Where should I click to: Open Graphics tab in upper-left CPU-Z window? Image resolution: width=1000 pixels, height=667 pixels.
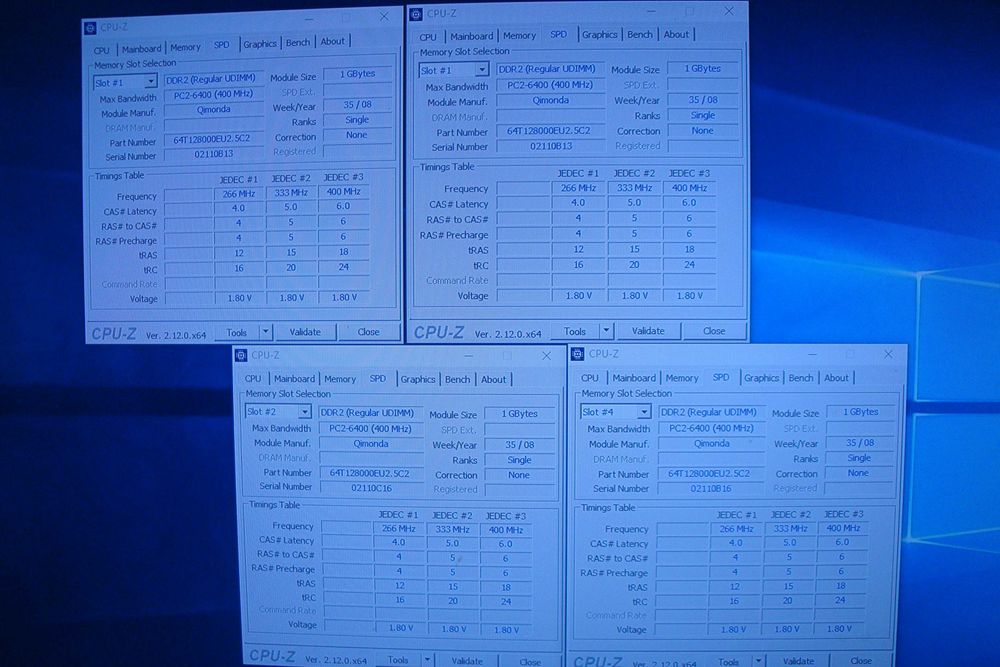click(260, 44)
